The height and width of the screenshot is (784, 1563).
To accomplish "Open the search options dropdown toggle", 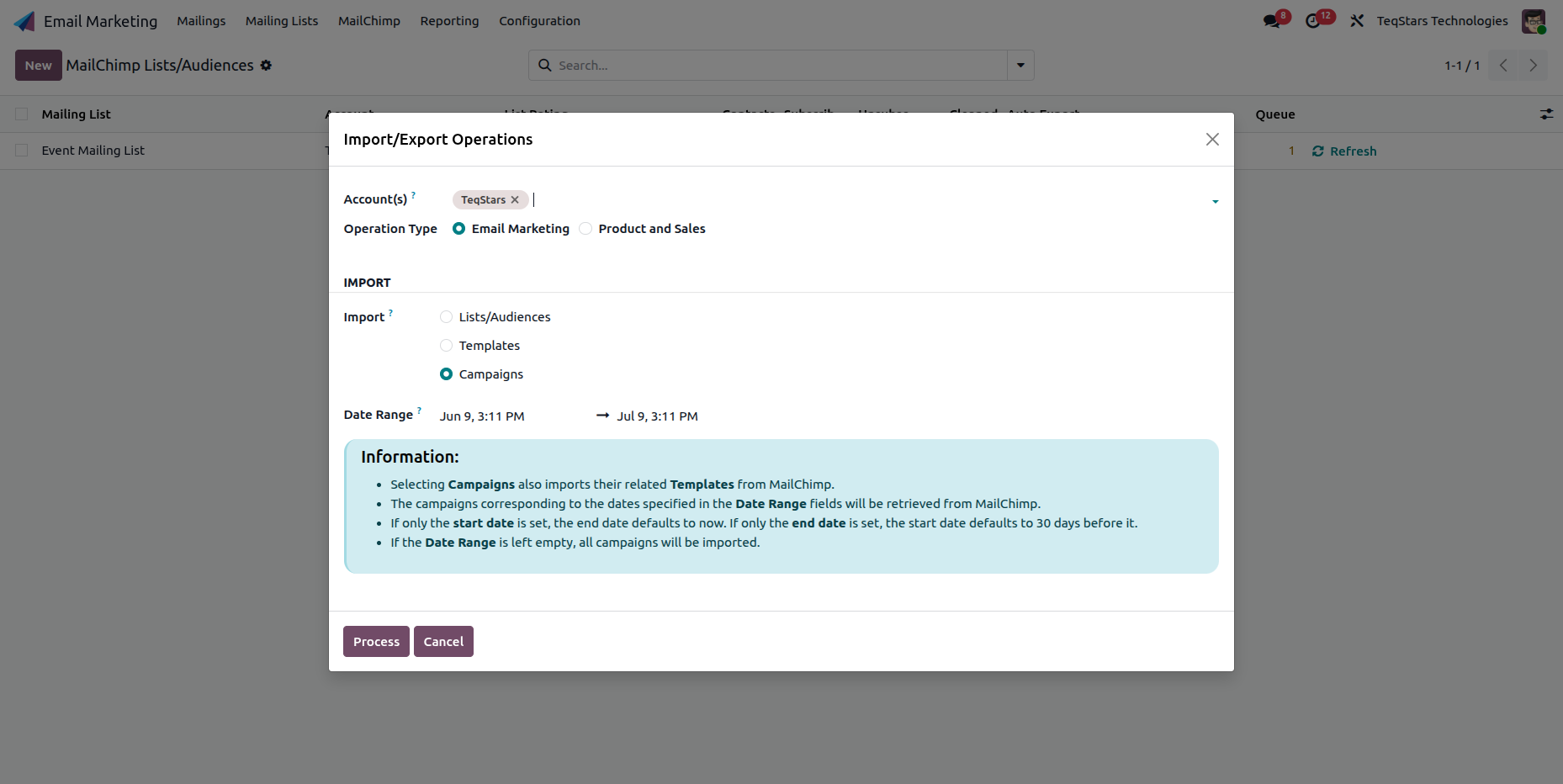I will 1020,65.
